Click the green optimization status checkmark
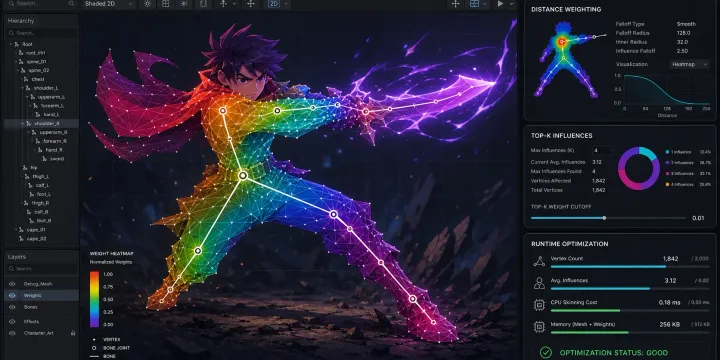The width and height of the screenshot is (720, 360). click(546, 353)
